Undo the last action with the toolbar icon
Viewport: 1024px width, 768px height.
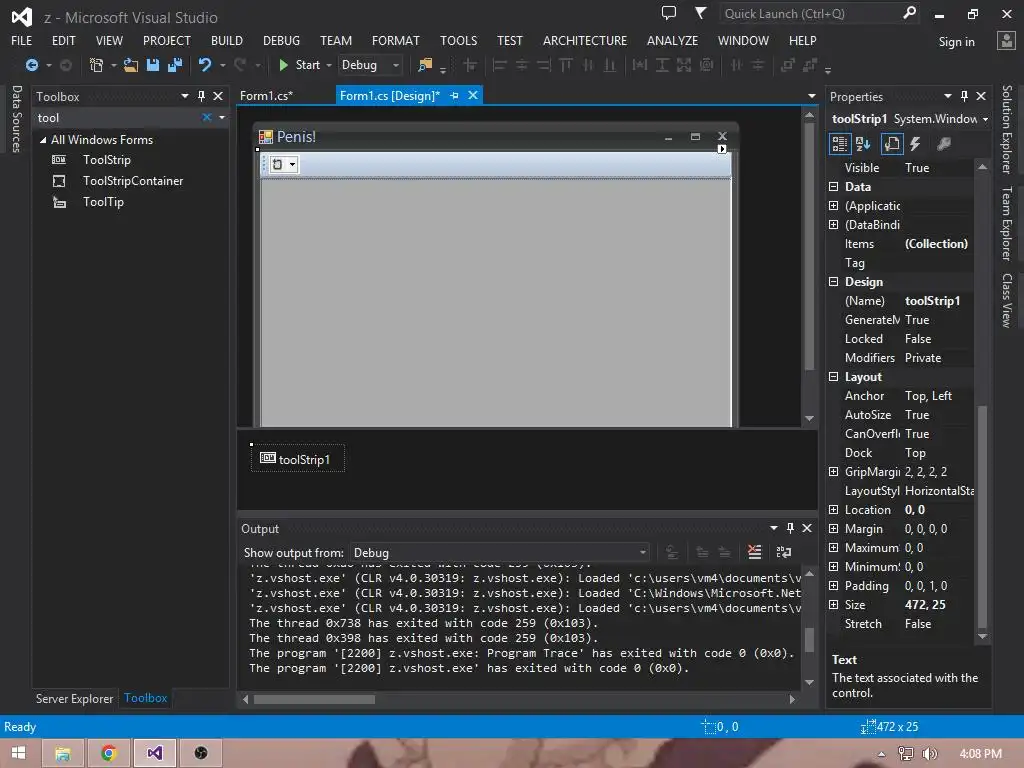pos(205,65)
